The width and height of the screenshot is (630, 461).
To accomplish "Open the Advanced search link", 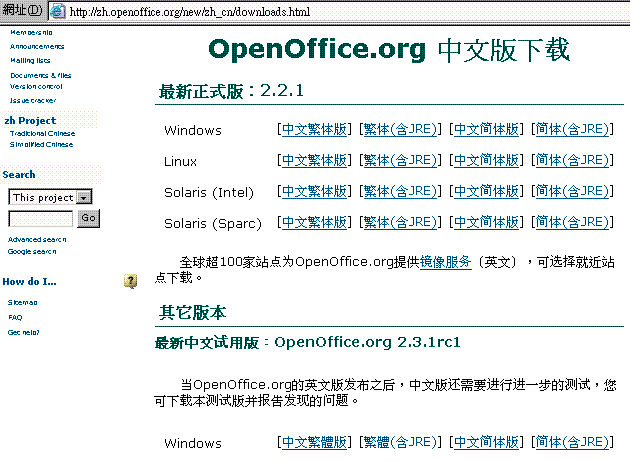I will coord(37,240).
